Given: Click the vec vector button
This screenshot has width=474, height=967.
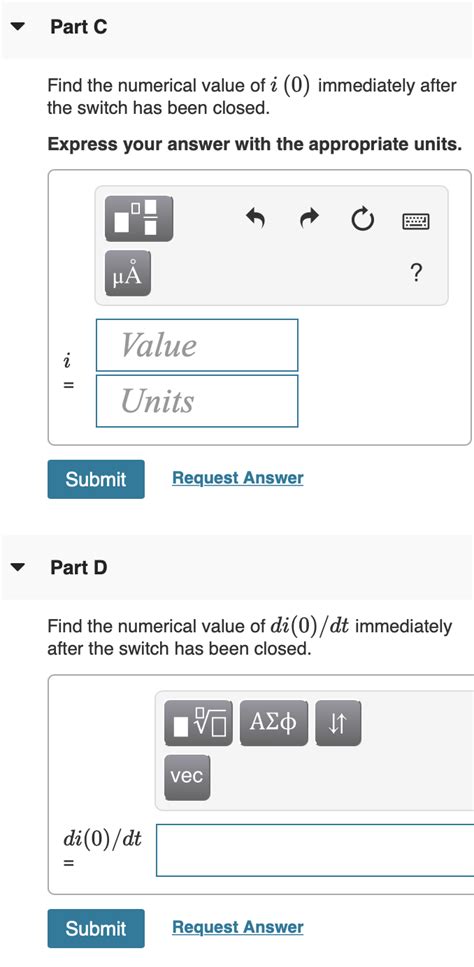Looking at the screenshot, I should coord(187,778).
